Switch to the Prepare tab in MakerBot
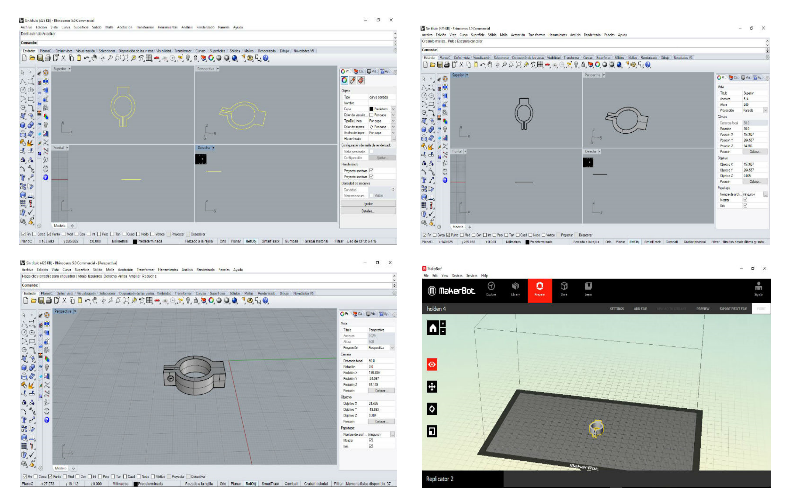Viewport: 790px width, 500px height. point(539,290)
